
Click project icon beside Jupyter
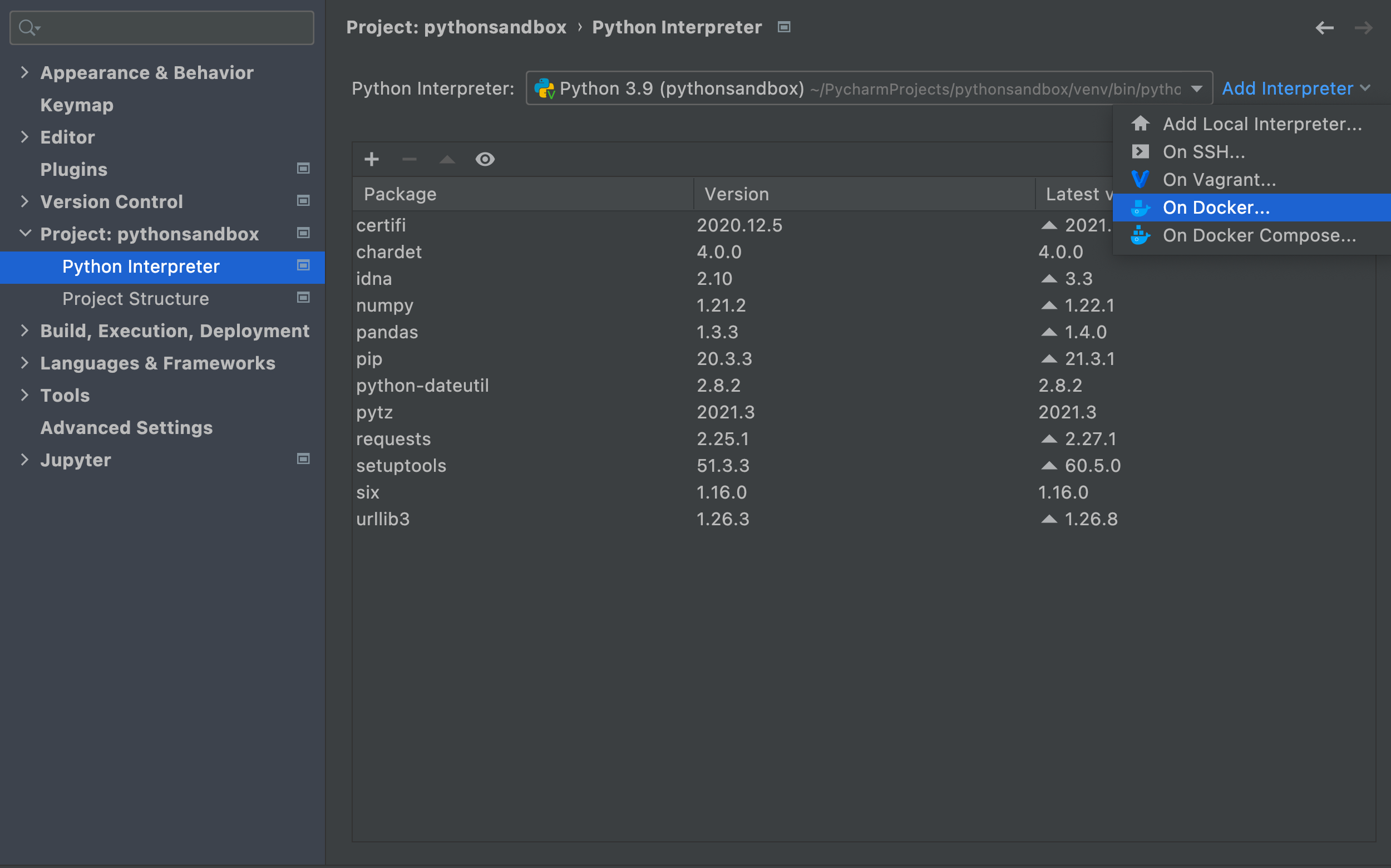[303, 458]
